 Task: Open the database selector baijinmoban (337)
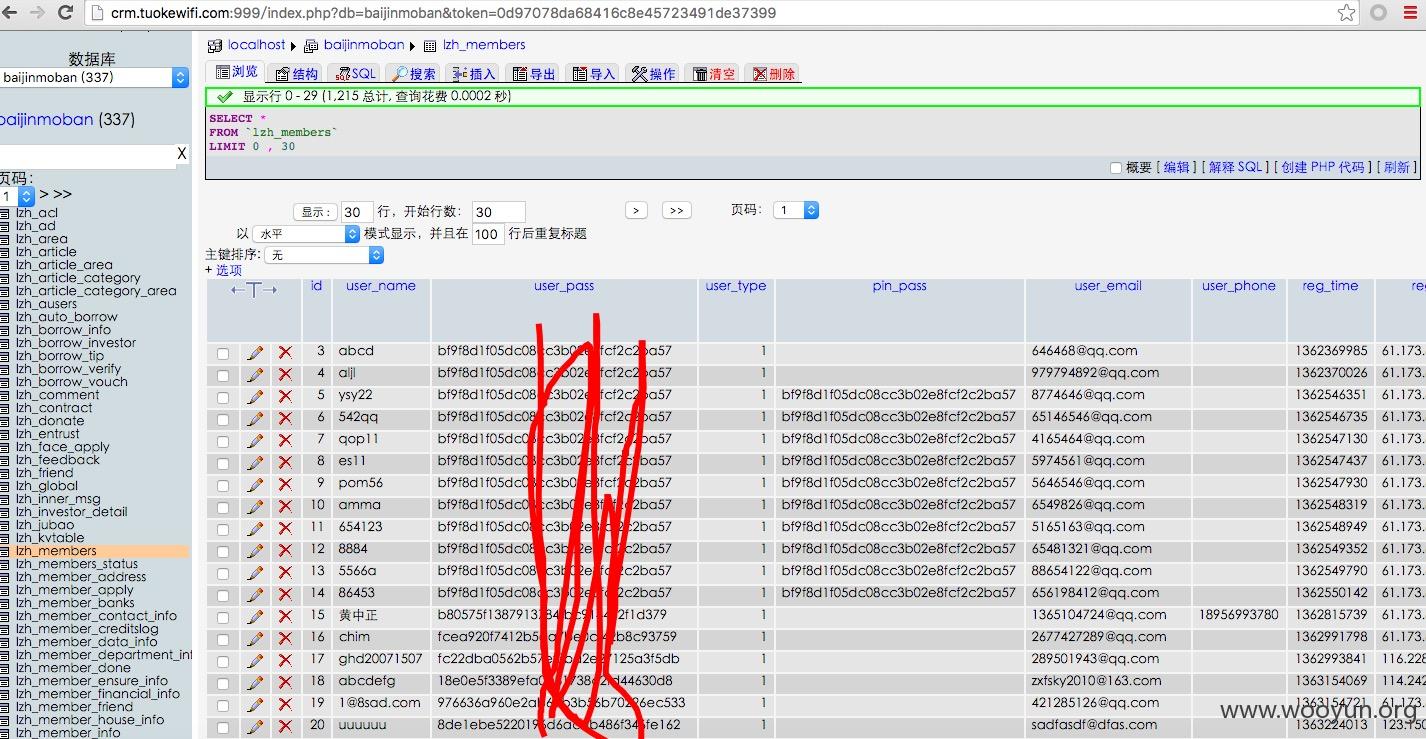coord(94,77)
